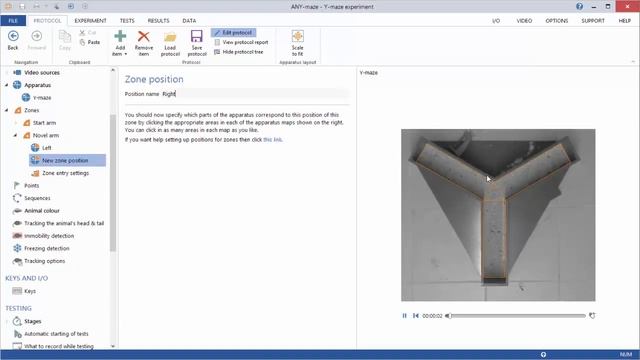Open the FILE menu
Screen dimensions: 640x360
click(x=13, y=20)
